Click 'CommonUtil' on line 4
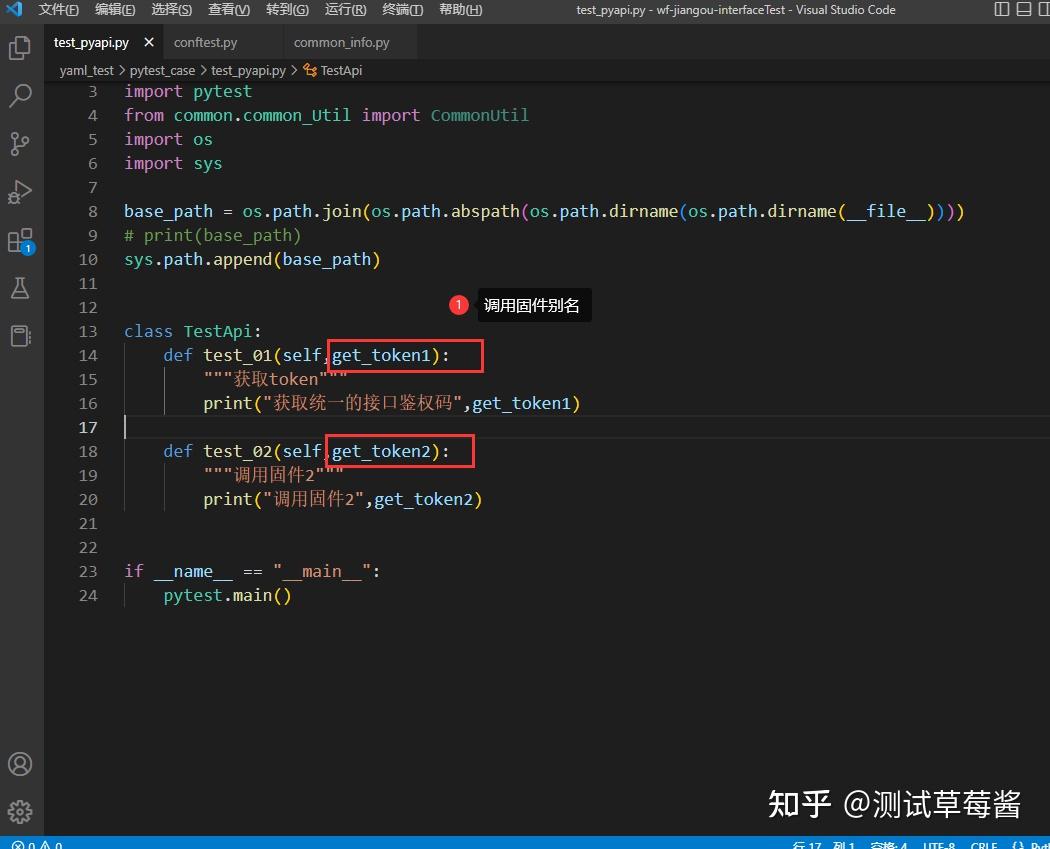 [479, 115]
